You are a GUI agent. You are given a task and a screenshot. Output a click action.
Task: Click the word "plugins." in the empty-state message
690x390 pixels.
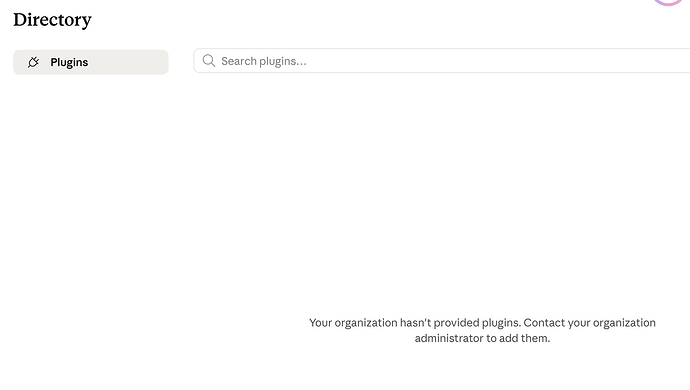pos(501,323)
